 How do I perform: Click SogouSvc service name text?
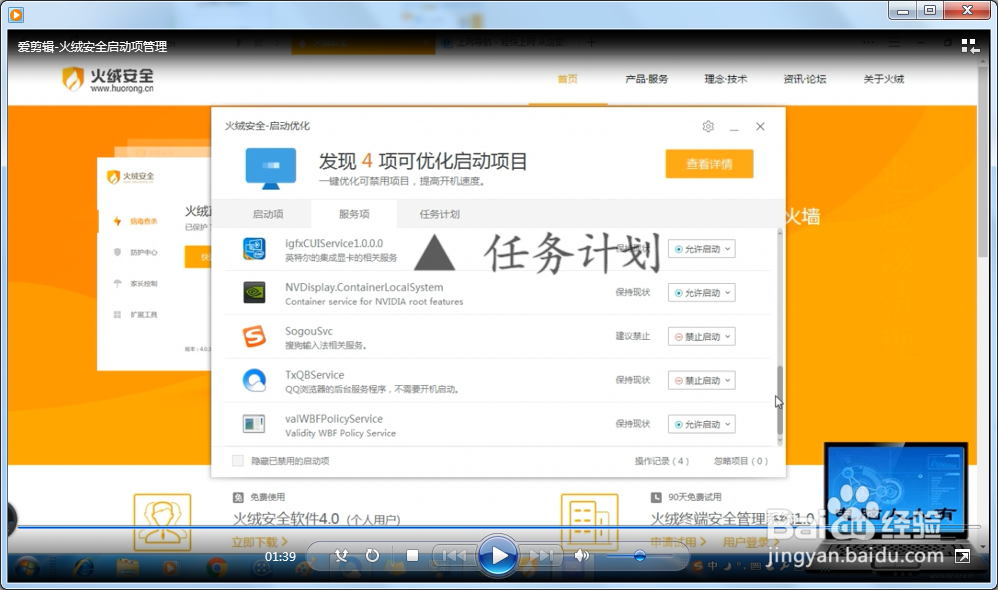[x=309, y=331]
